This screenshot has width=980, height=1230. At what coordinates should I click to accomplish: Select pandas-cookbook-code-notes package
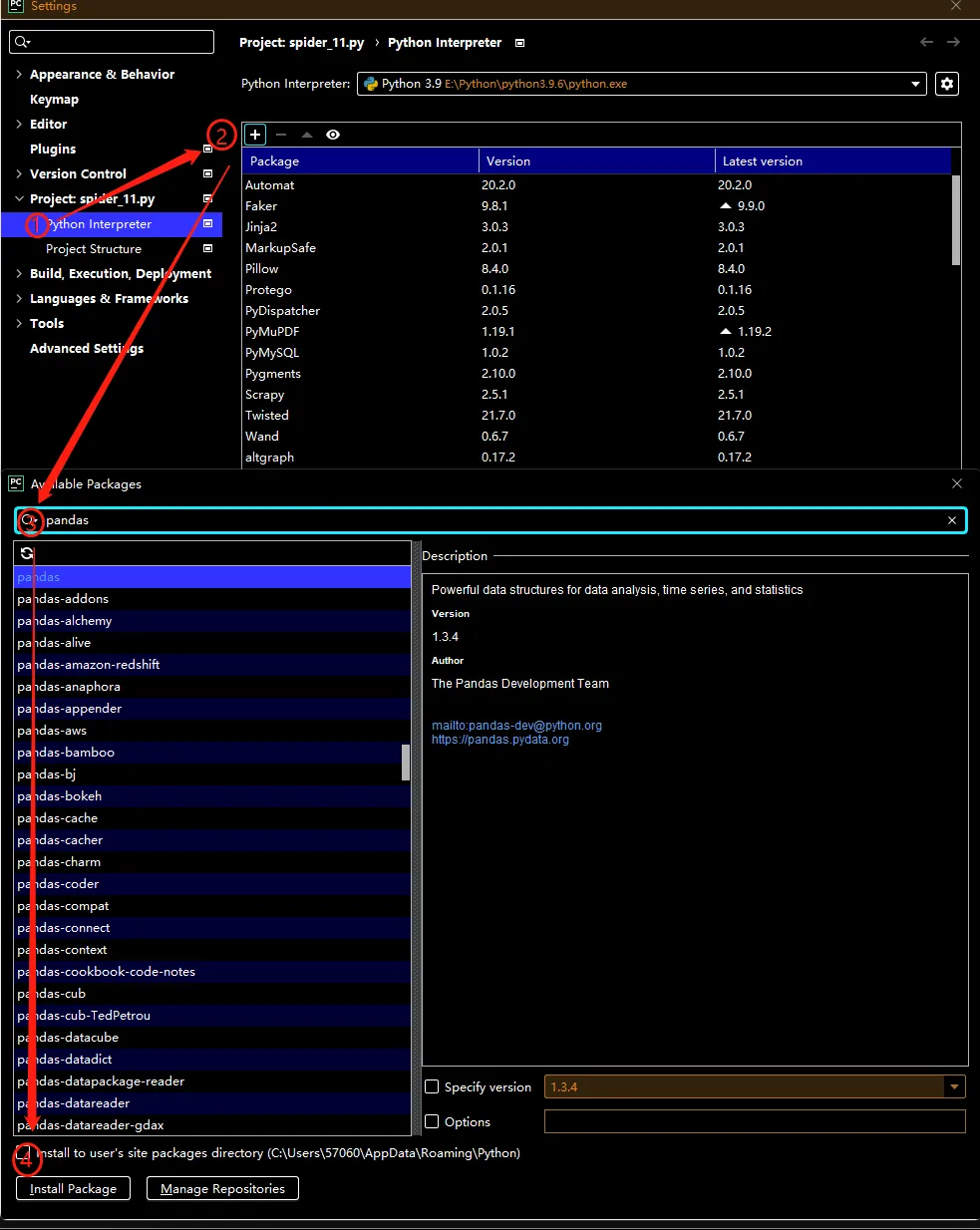[x=212, y=972]
